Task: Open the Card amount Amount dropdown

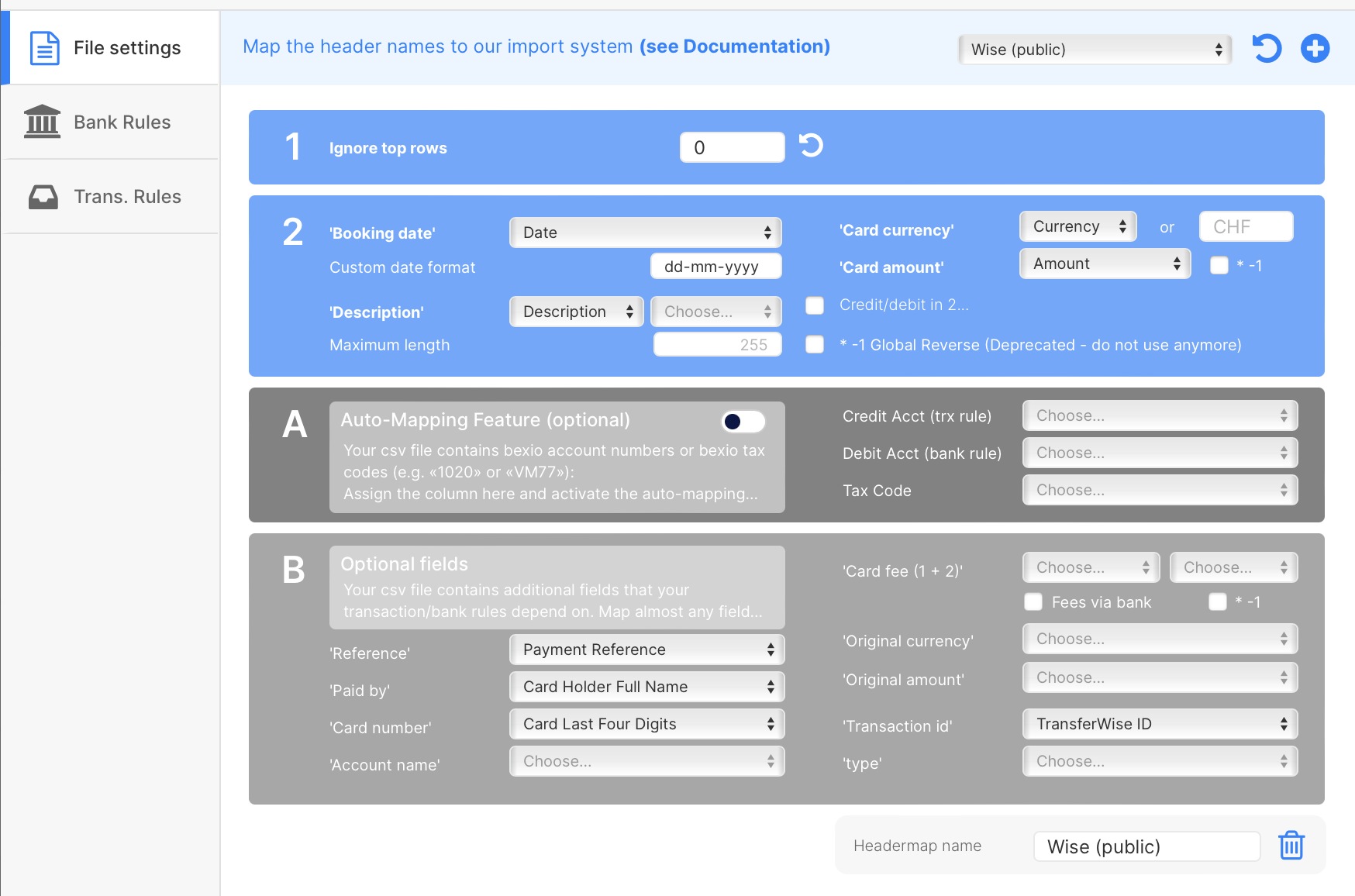Action: tap(1105, 264)
